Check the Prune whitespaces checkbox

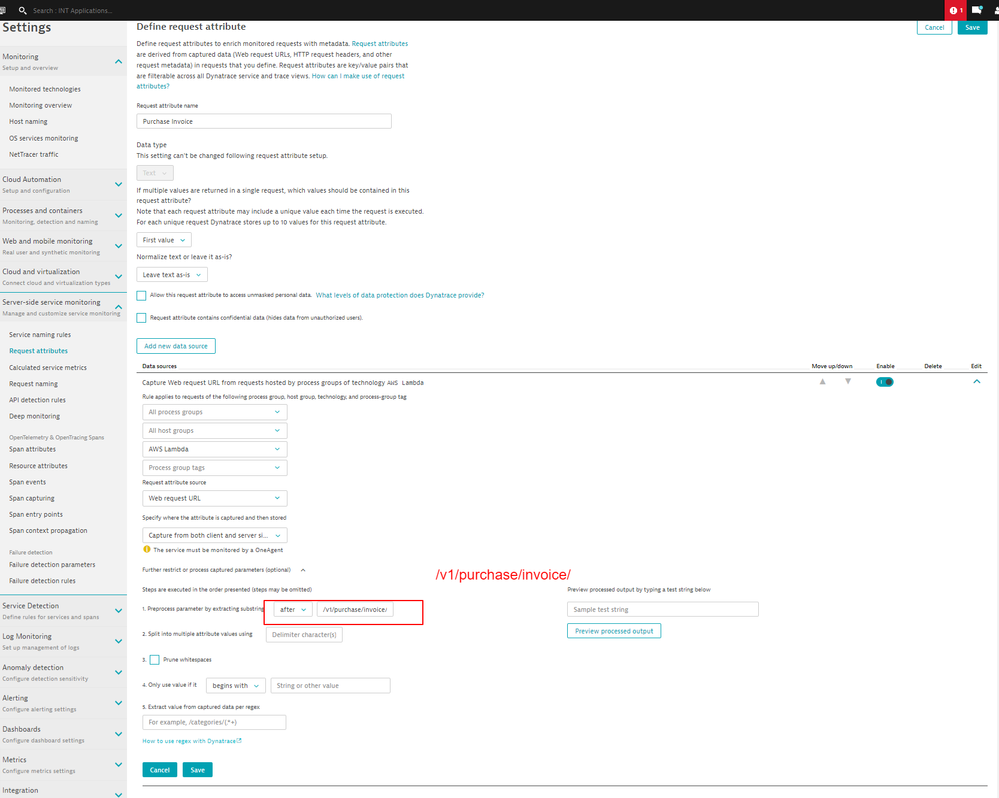pos(155,660)
